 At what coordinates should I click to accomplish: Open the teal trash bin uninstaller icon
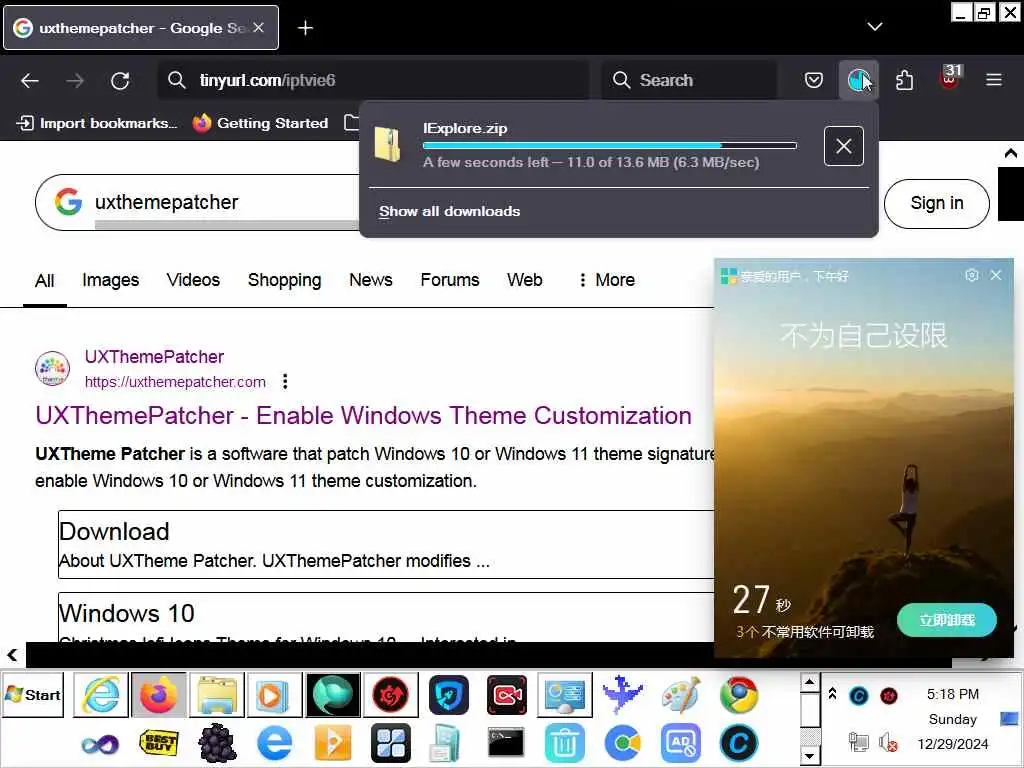564,743
